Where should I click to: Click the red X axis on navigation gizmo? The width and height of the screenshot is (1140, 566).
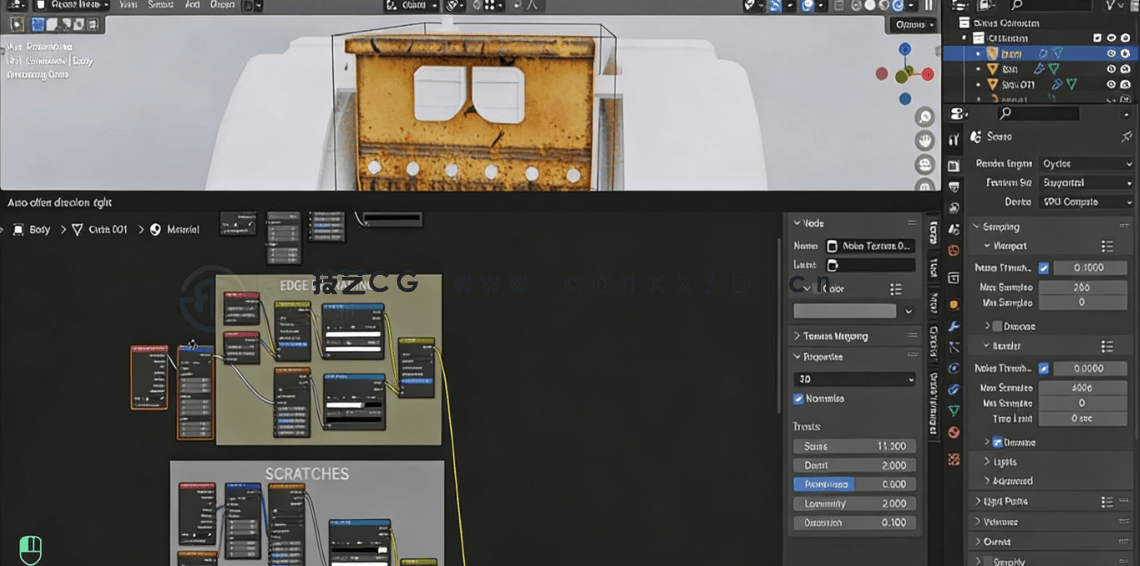[x=928, y=74]
